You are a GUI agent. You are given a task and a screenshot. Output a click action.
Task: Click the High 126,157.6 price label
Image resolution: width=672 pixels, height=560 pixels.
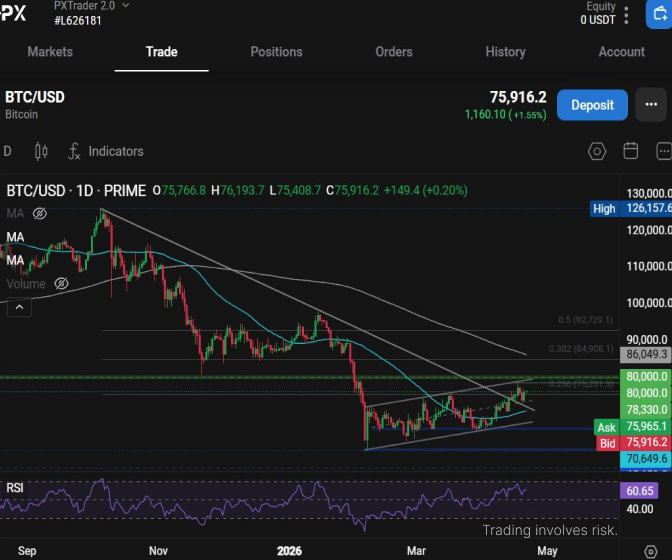[631, 209]
